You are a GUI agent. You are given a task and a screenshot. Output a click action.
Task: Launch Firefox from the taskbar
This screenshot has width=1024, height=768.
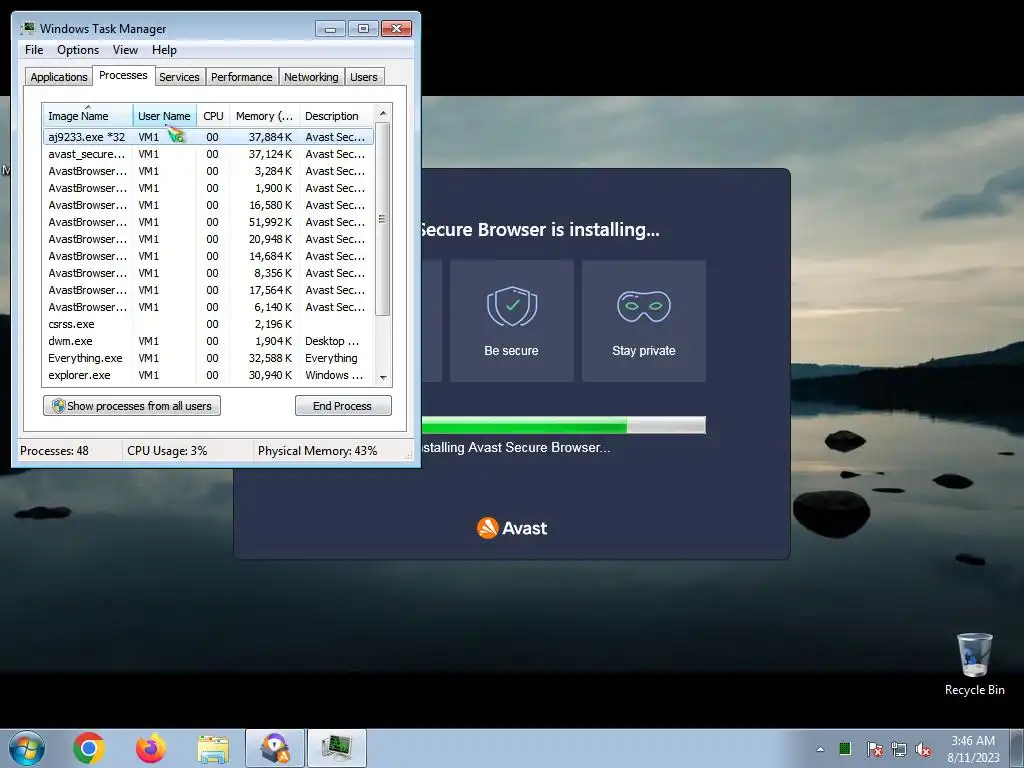pos(151,748)
